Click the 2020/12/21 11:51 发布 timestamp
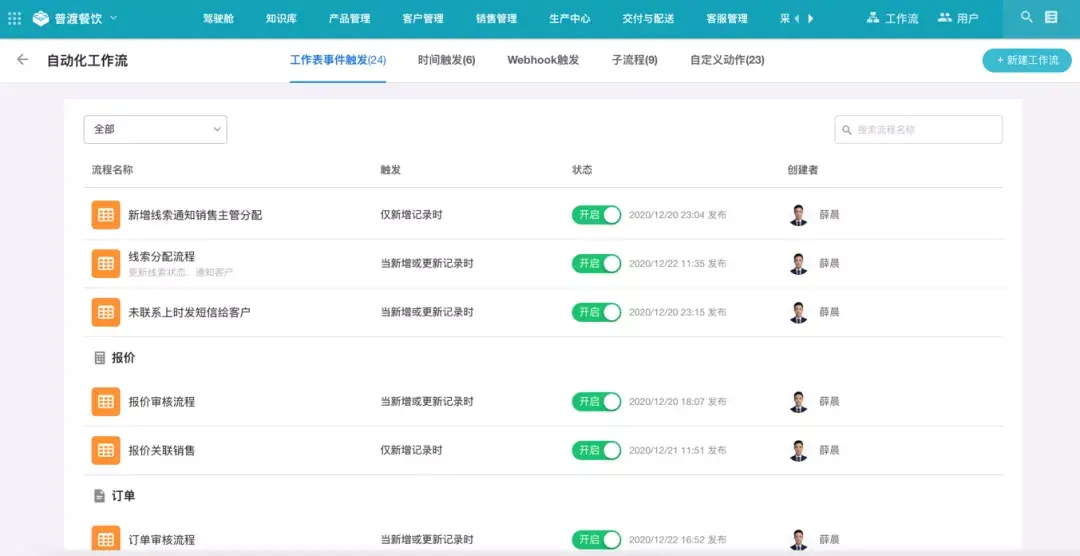The height and width of the screenshot is (556, 1080). (678, 451)
